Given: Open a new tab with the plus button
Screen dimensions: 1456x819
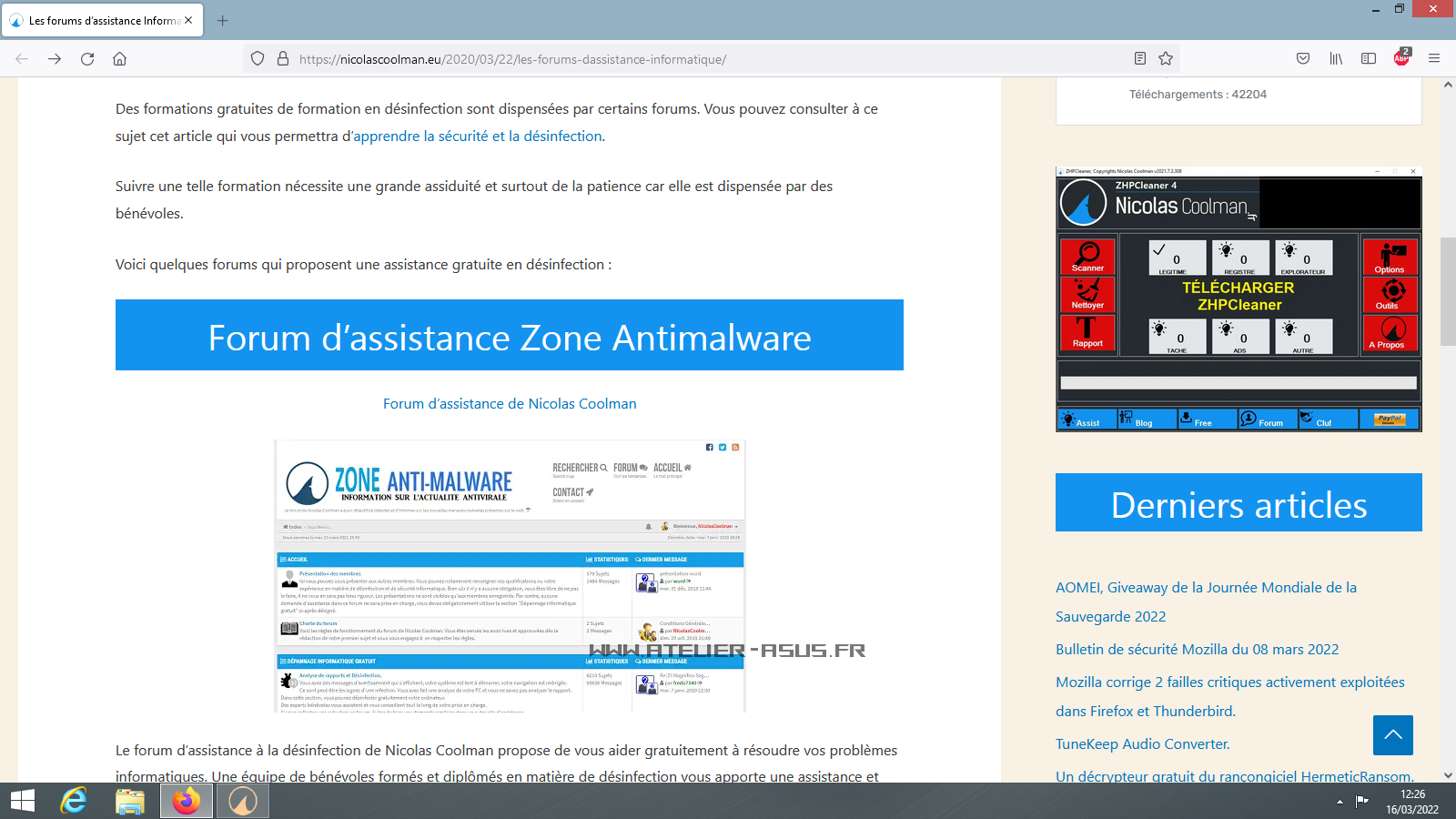Looking at the screenshot, I should pos(223,20).
